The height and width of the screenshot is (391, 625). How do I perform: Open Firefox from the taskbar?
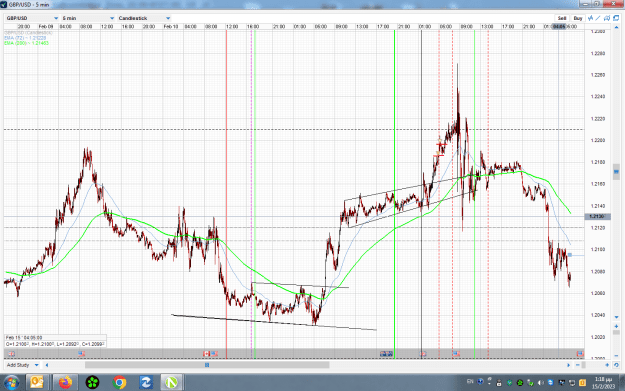click(x=65, y=383)
